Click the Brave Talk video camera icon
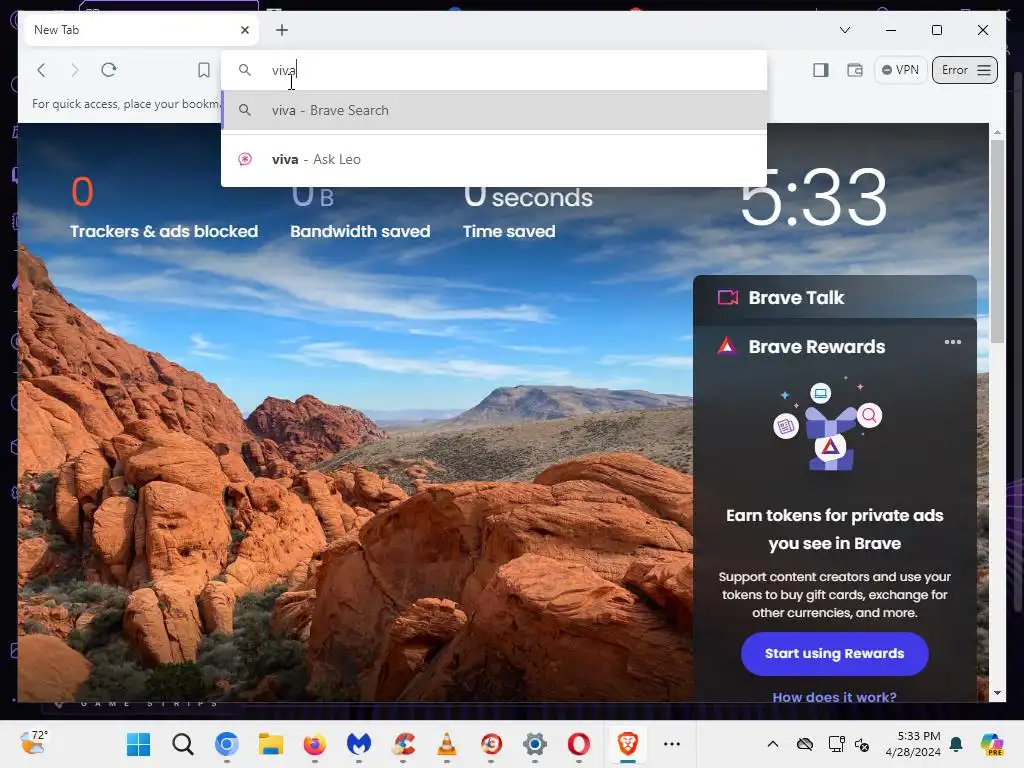The width and height of the screenshot is (1024, 768). [x=728, y=298]
